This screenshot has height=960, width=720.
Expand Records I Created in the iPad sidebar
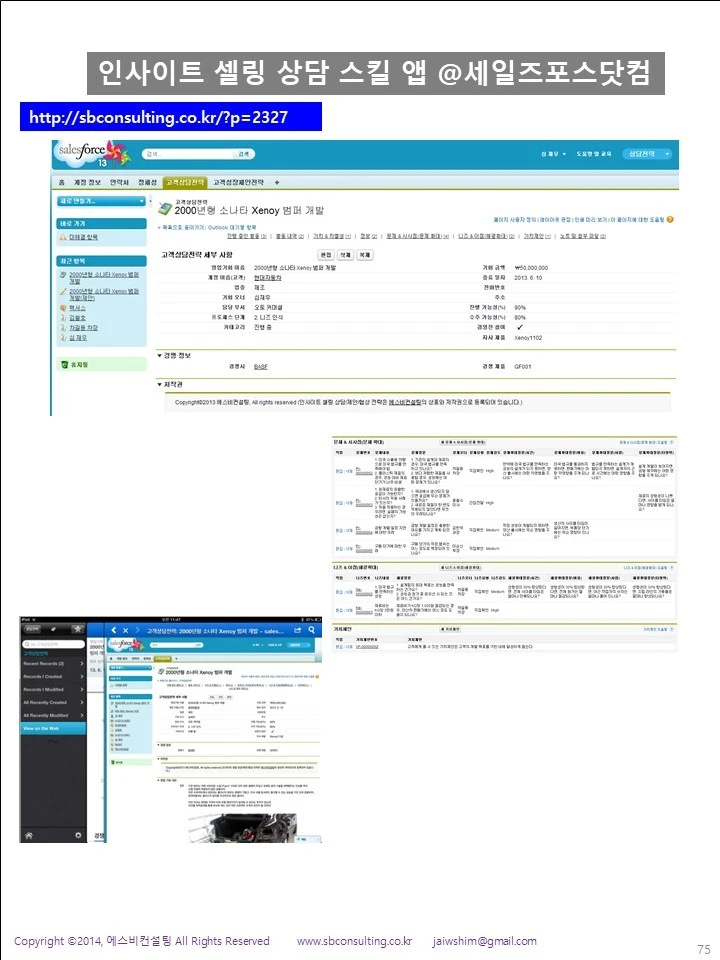coord(53,677)
